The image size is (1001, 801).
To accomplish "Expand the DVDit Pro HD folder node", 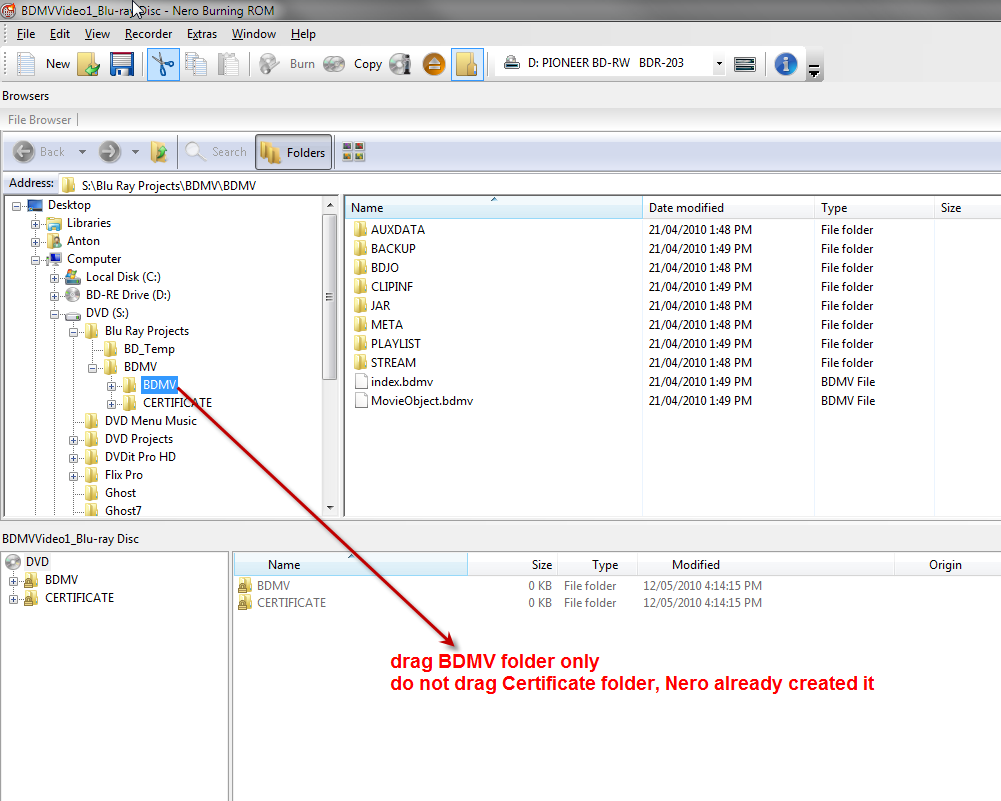I will click(x=73, y=458).
